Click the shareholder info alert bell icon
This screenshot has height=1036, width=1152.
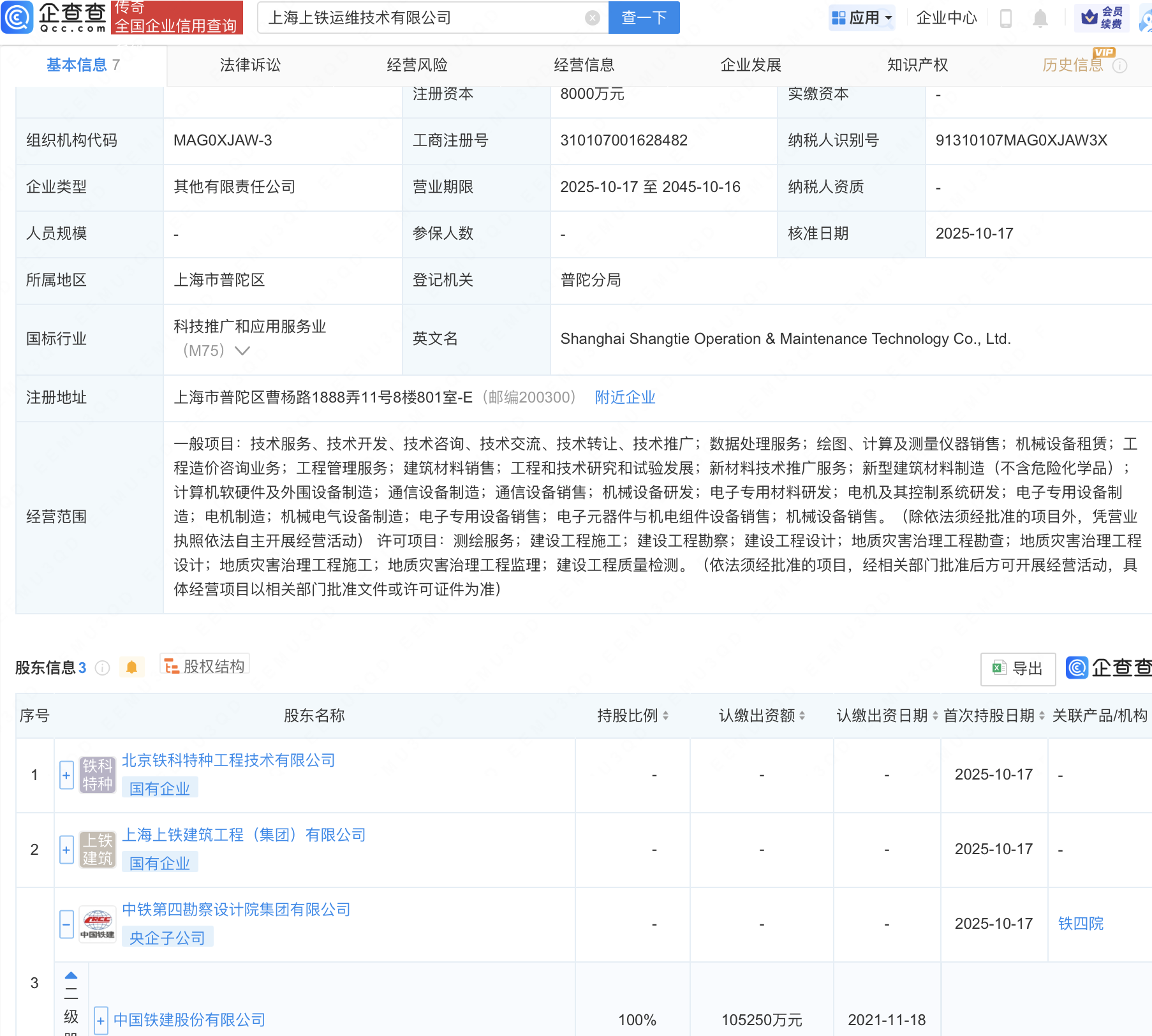[131, 667]
